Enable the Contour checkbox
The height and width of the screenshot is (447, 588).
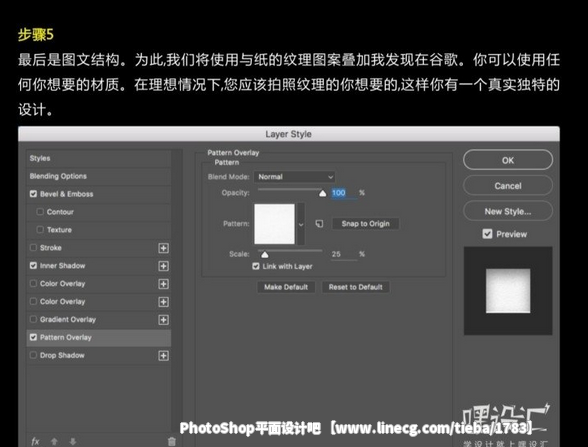coord(40,212)
